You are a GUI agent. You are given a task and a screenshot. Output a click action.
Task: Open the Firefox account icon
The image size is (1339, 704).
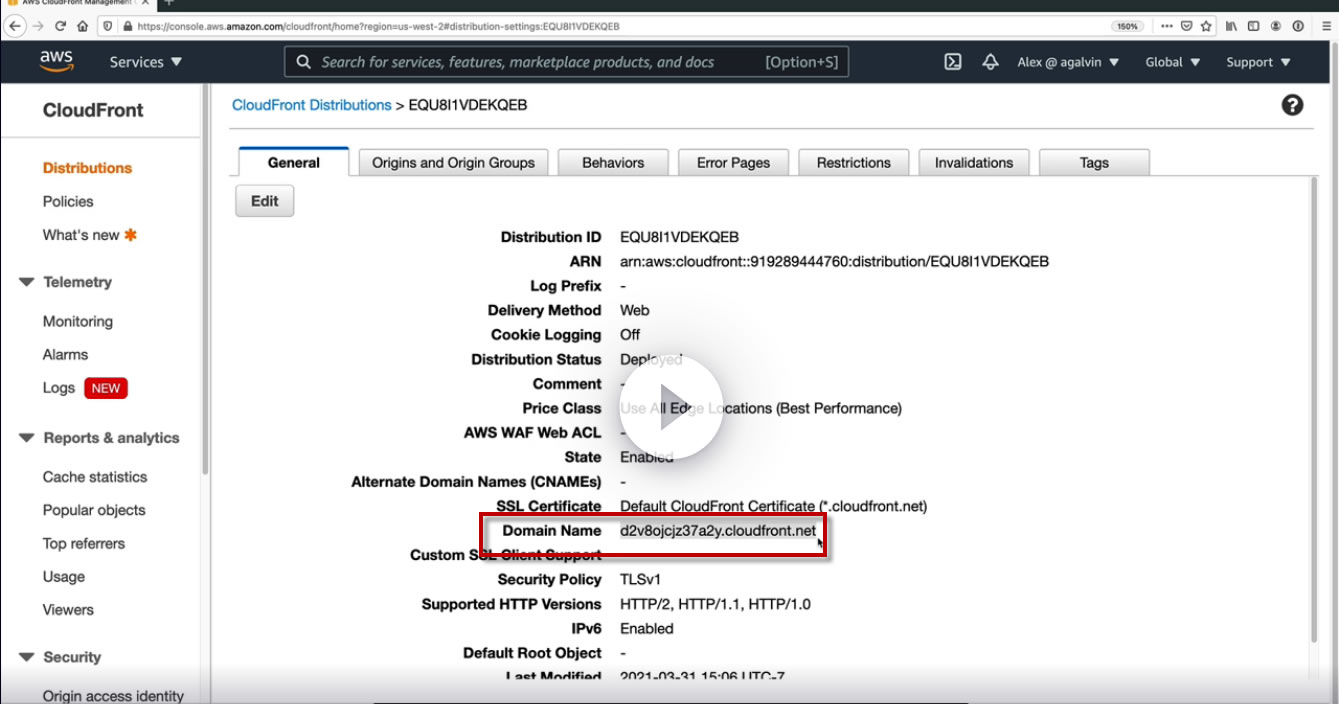[1275, 26]
